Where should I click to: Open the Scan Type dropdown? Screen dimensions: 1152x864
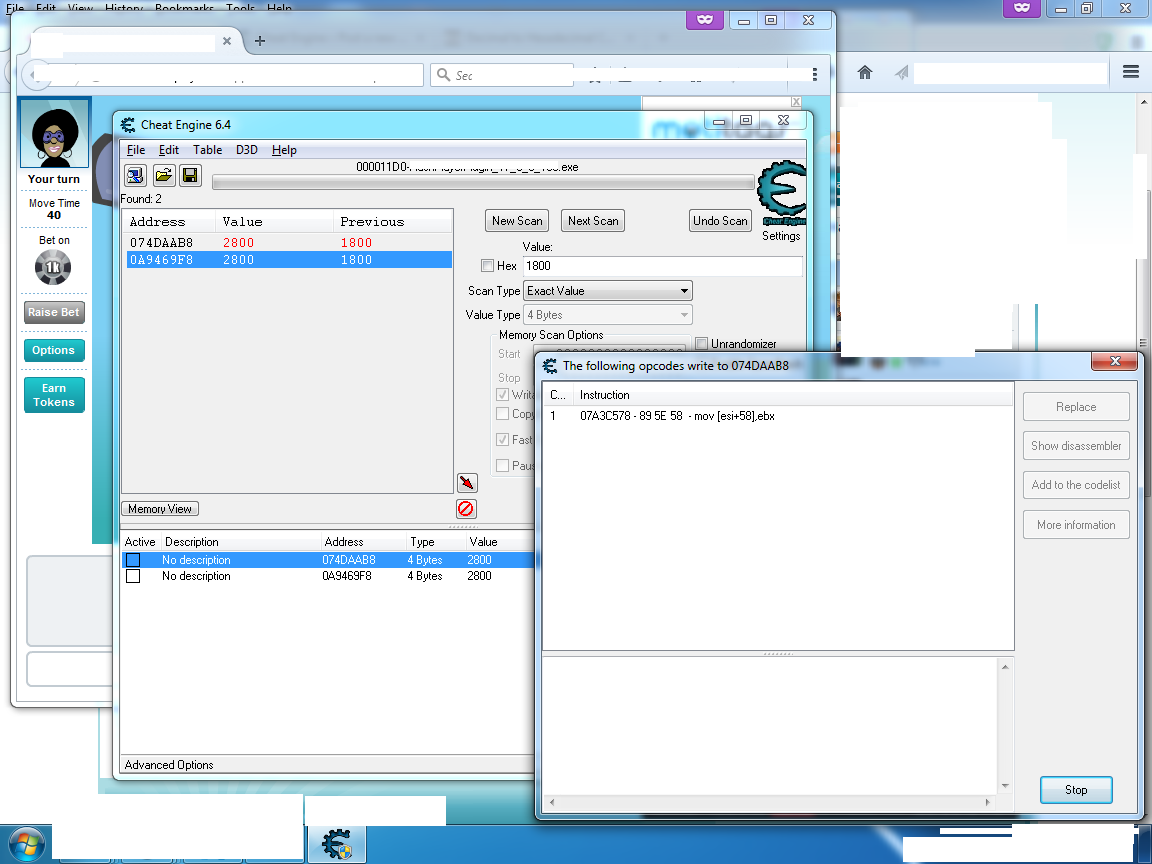point(608,291)
